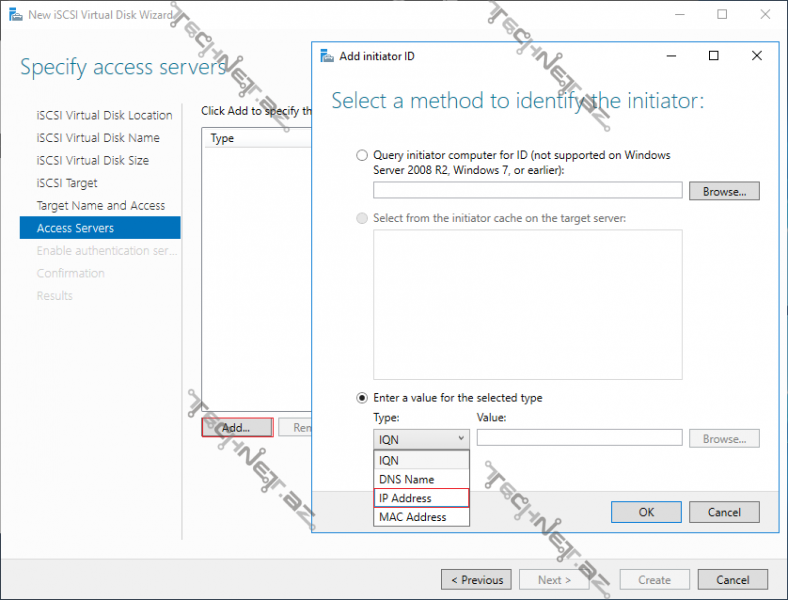Image resolution: width=788 pixels, height=600 pixels.
Task: Select Query initiator computer for ID option
Action: 362,156
